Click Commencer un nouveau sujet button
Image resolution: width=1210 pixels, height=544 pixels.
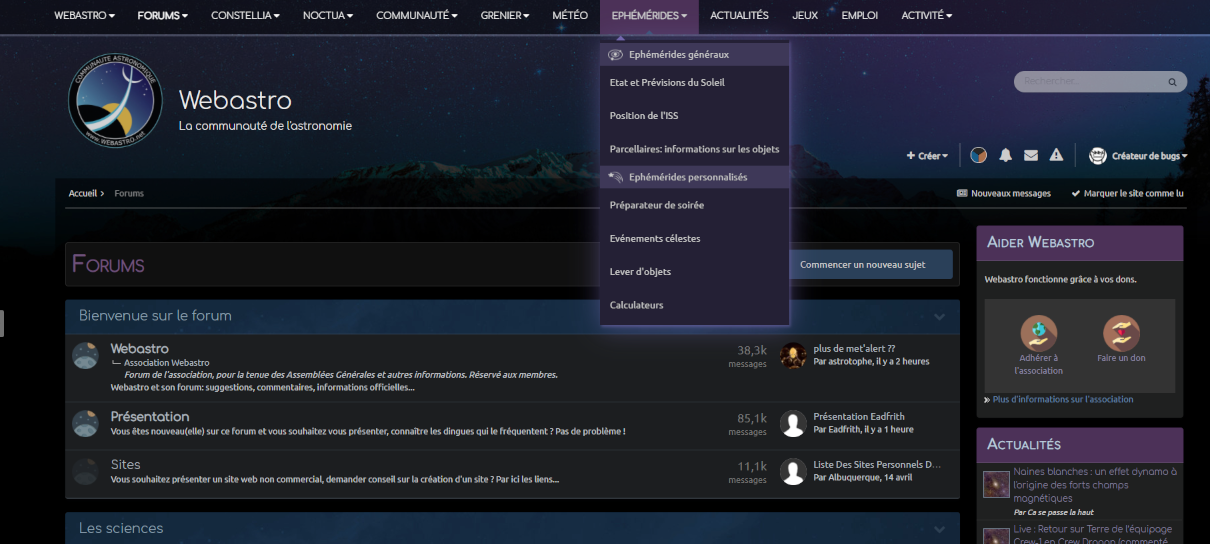point(870,265)
